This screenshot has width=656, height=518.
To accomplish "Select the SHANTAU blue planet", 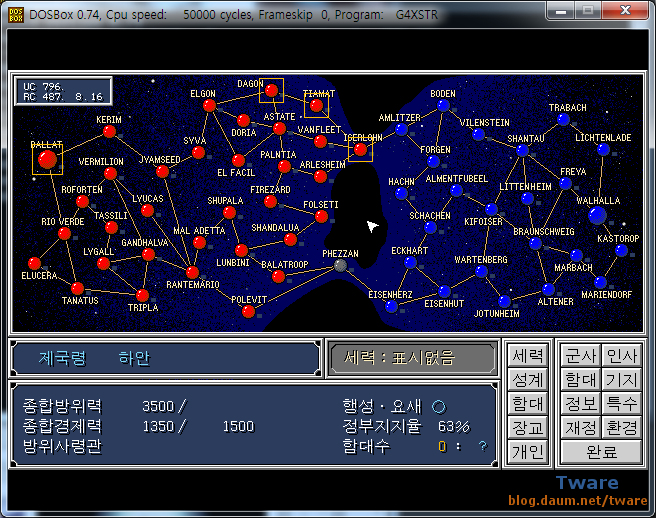I will point(522,150).
